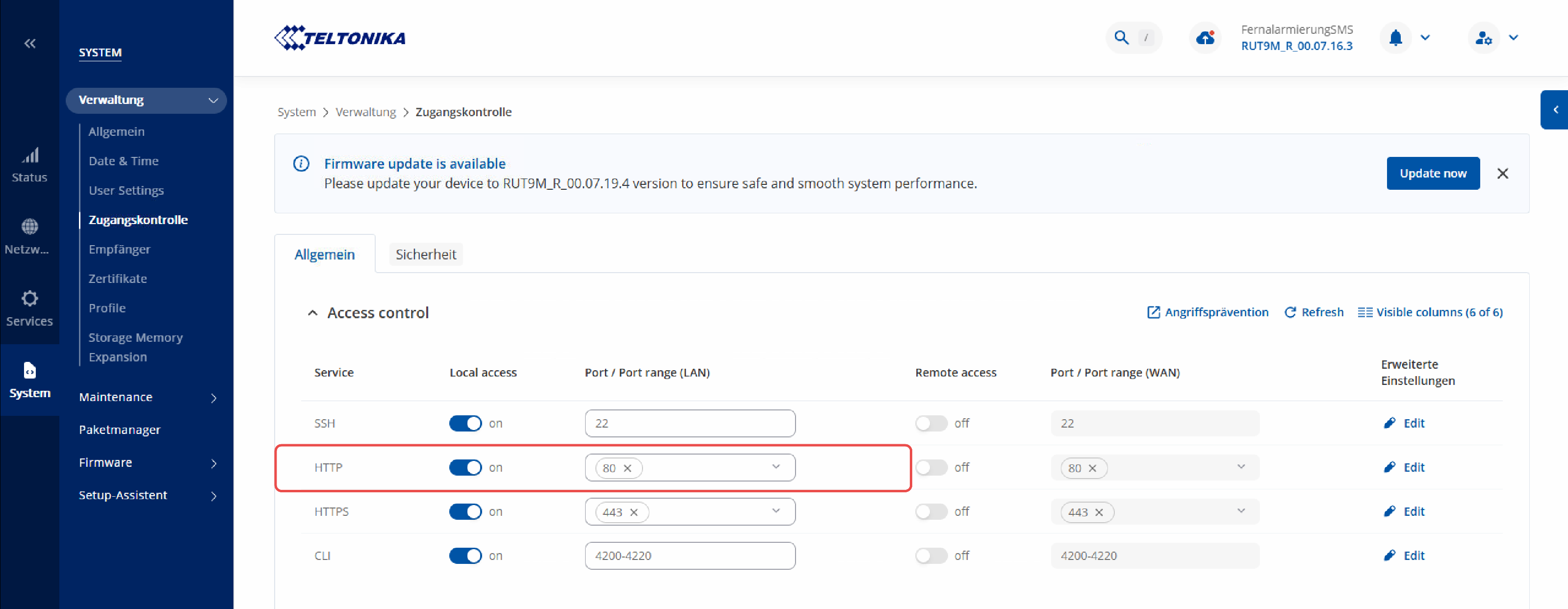Dismiss firmware update banner

pos(1503,174)
